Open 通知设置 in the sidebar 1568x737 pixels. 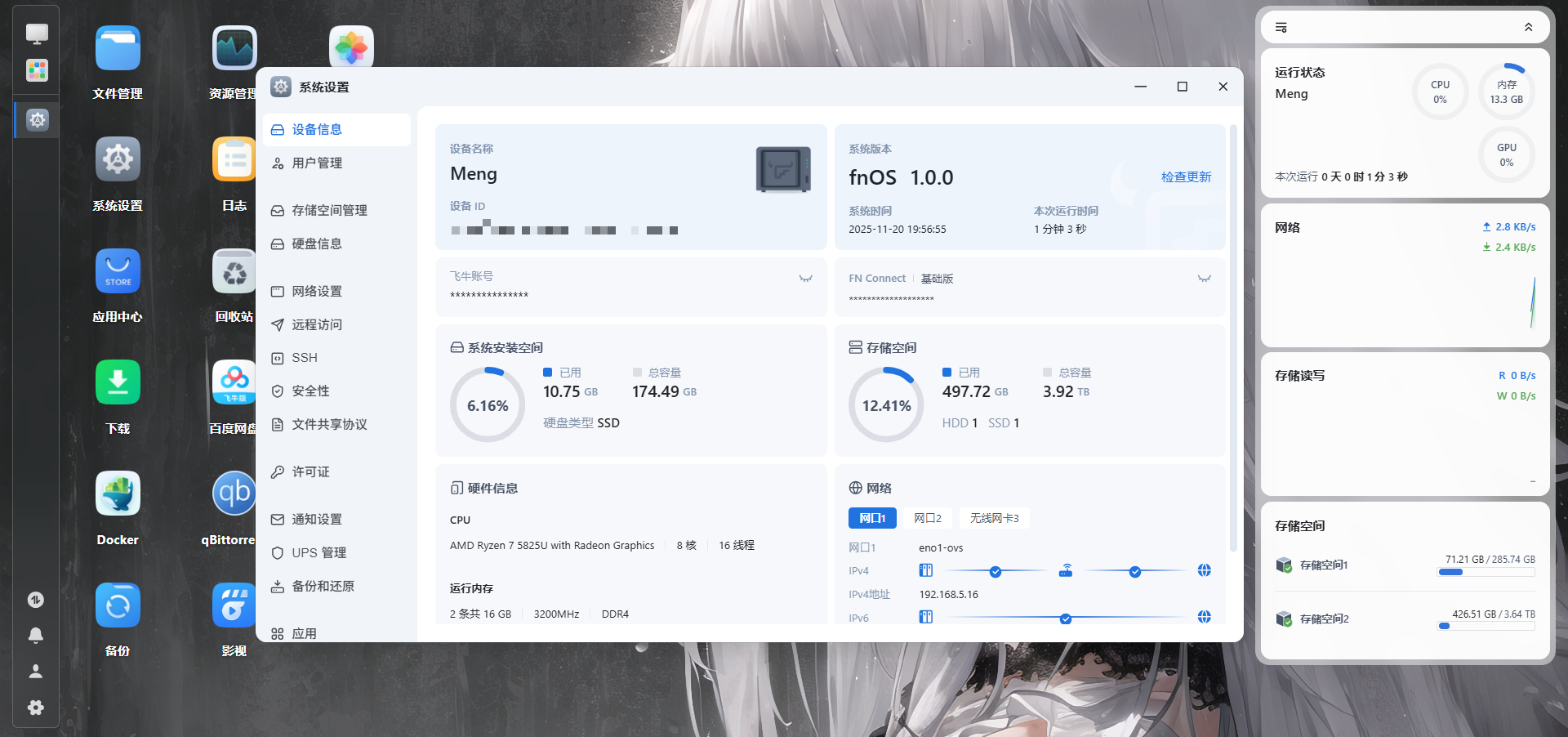(x=336, y=520)
